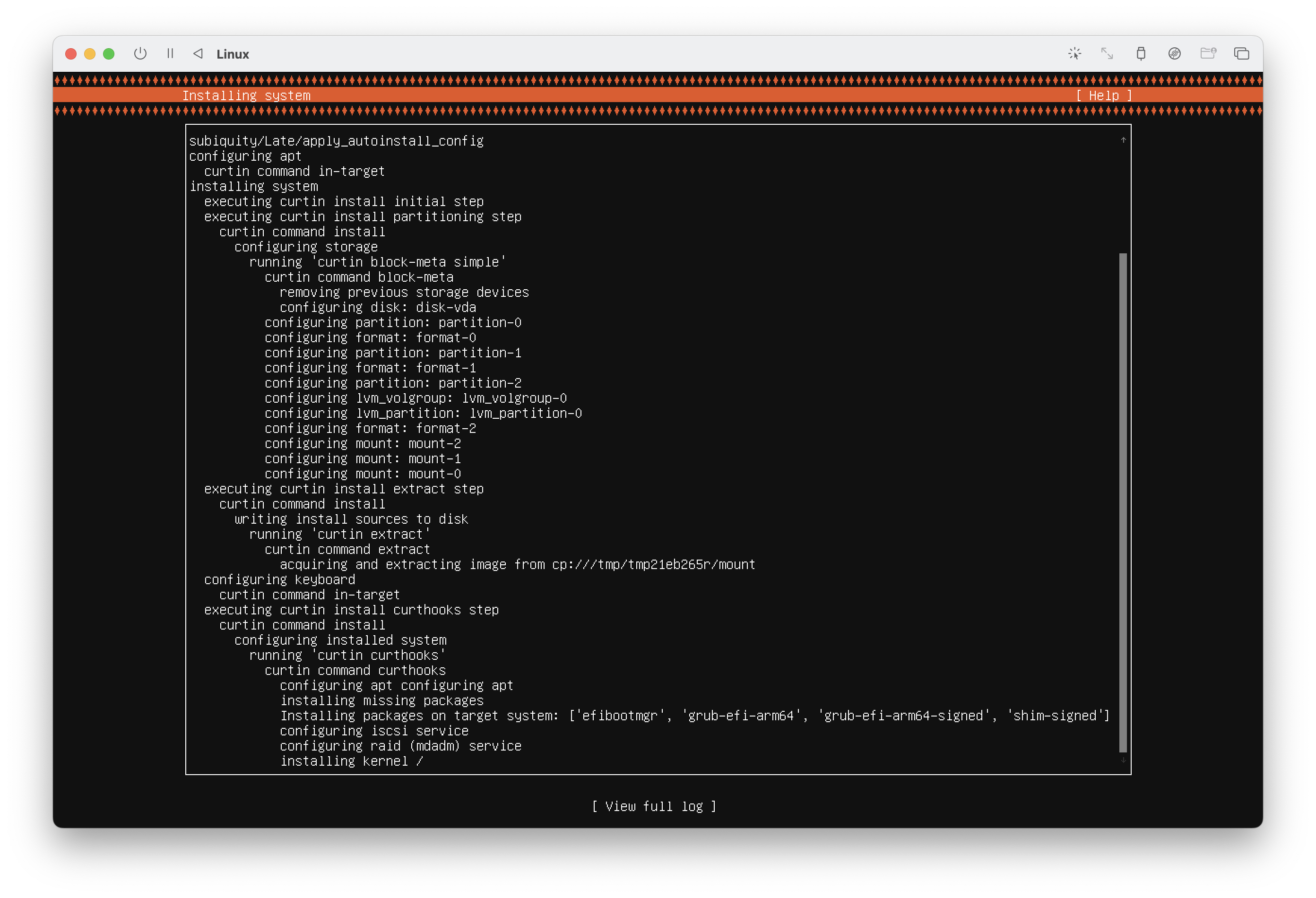
Task: Click "running 'curtin curthooks'" line
Action: click(x=347, y=656)
